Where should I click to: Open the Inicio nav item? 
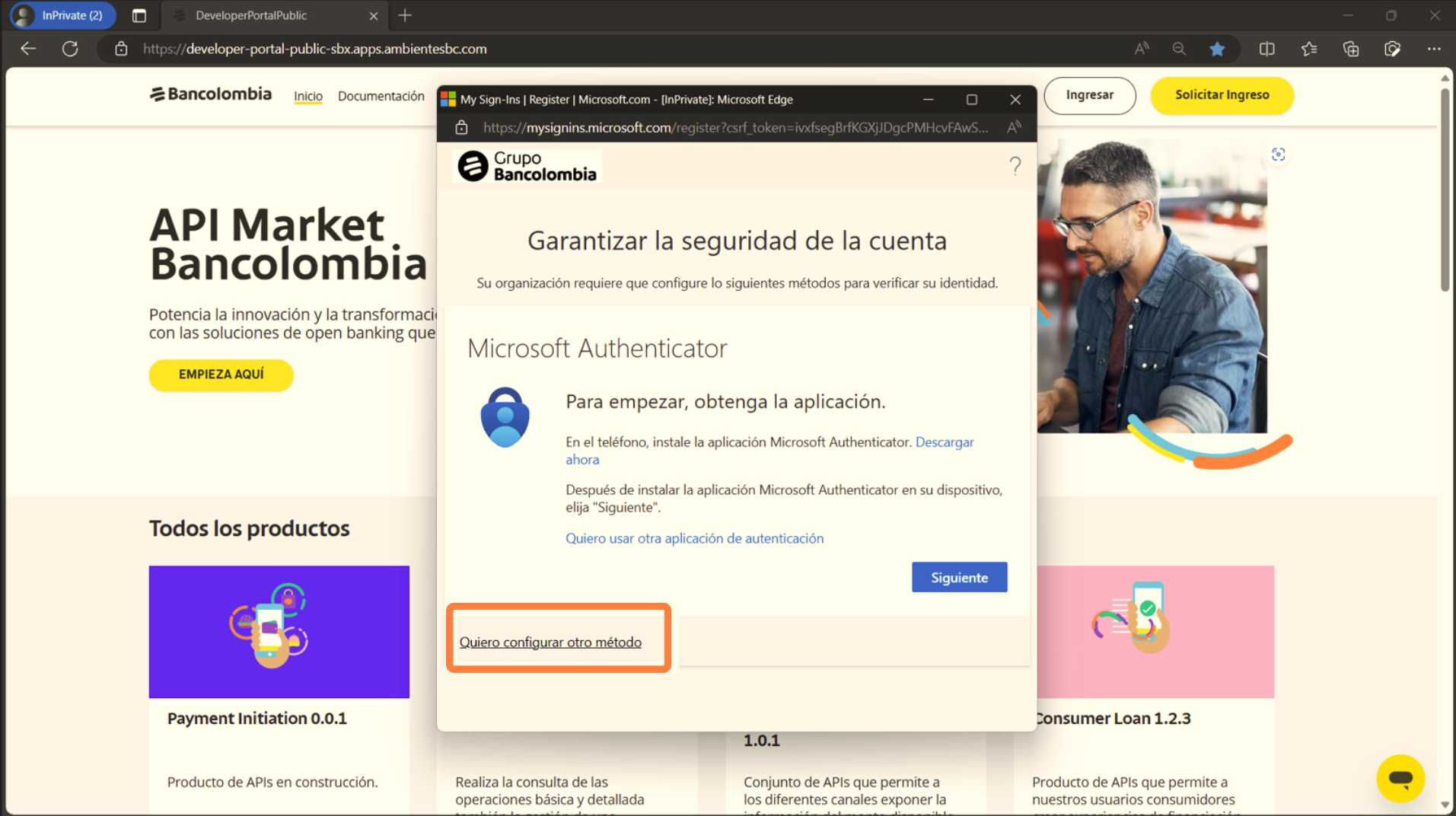pos(308,96)
